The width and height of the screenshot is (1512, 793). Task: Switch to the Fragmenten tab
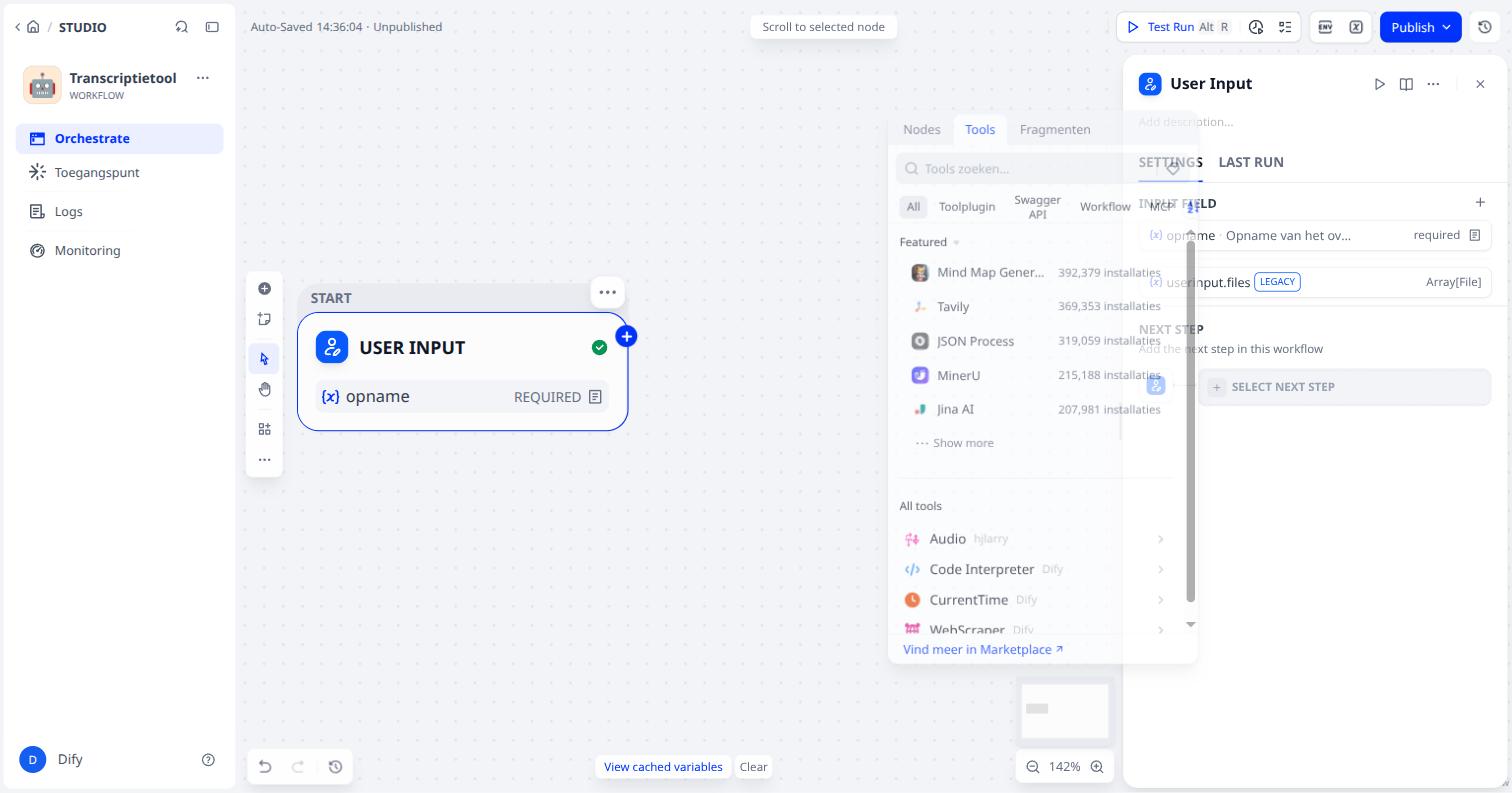(x=1055, y=130)
